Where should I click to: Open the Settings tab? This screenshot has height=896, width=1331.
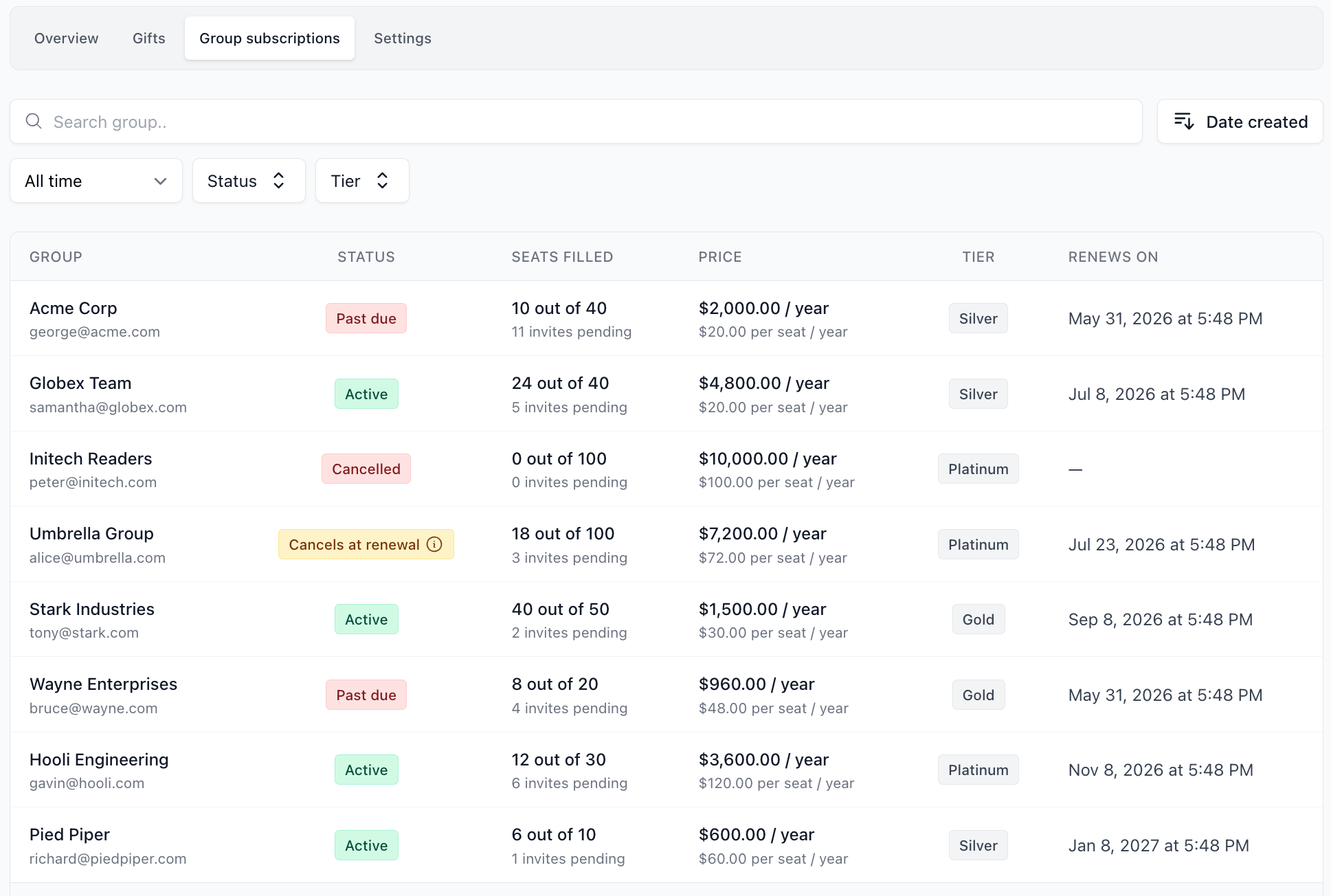403,38
